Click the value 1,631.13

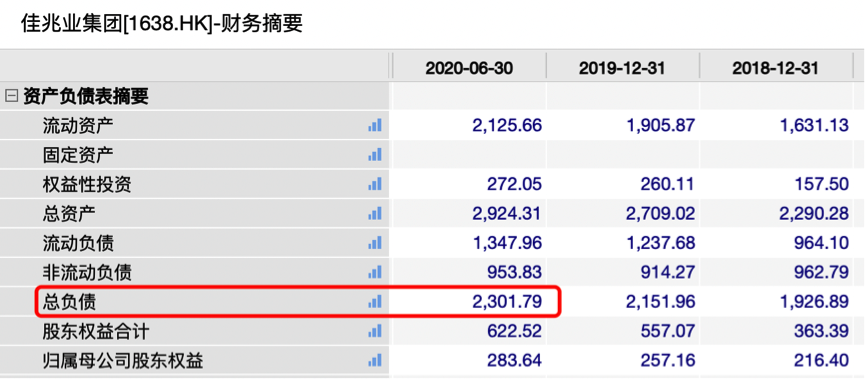(x=814, y=125)
